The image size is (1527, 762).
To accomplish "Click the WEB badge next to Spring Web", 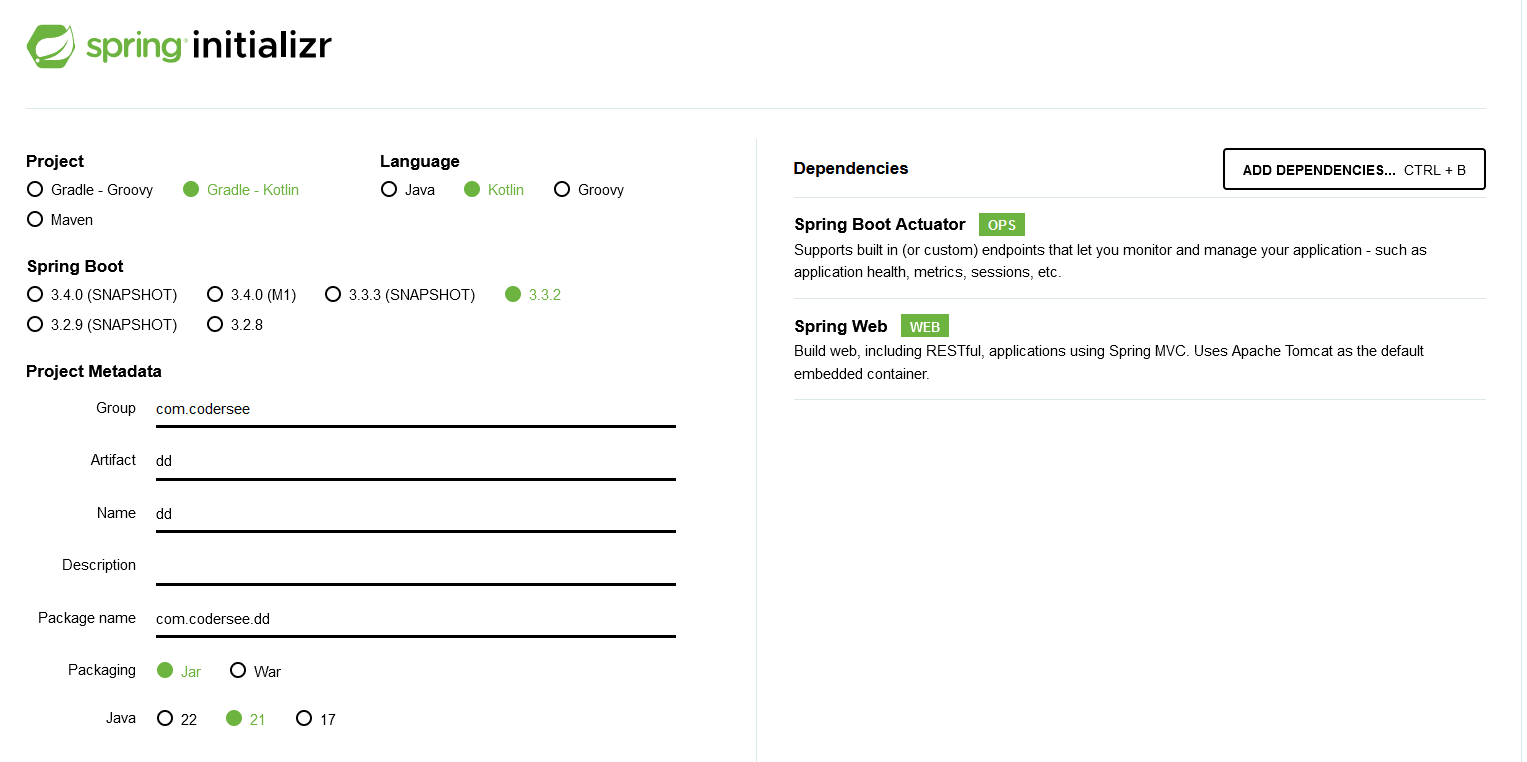I will pyautogui.click(x=924, y=325).
